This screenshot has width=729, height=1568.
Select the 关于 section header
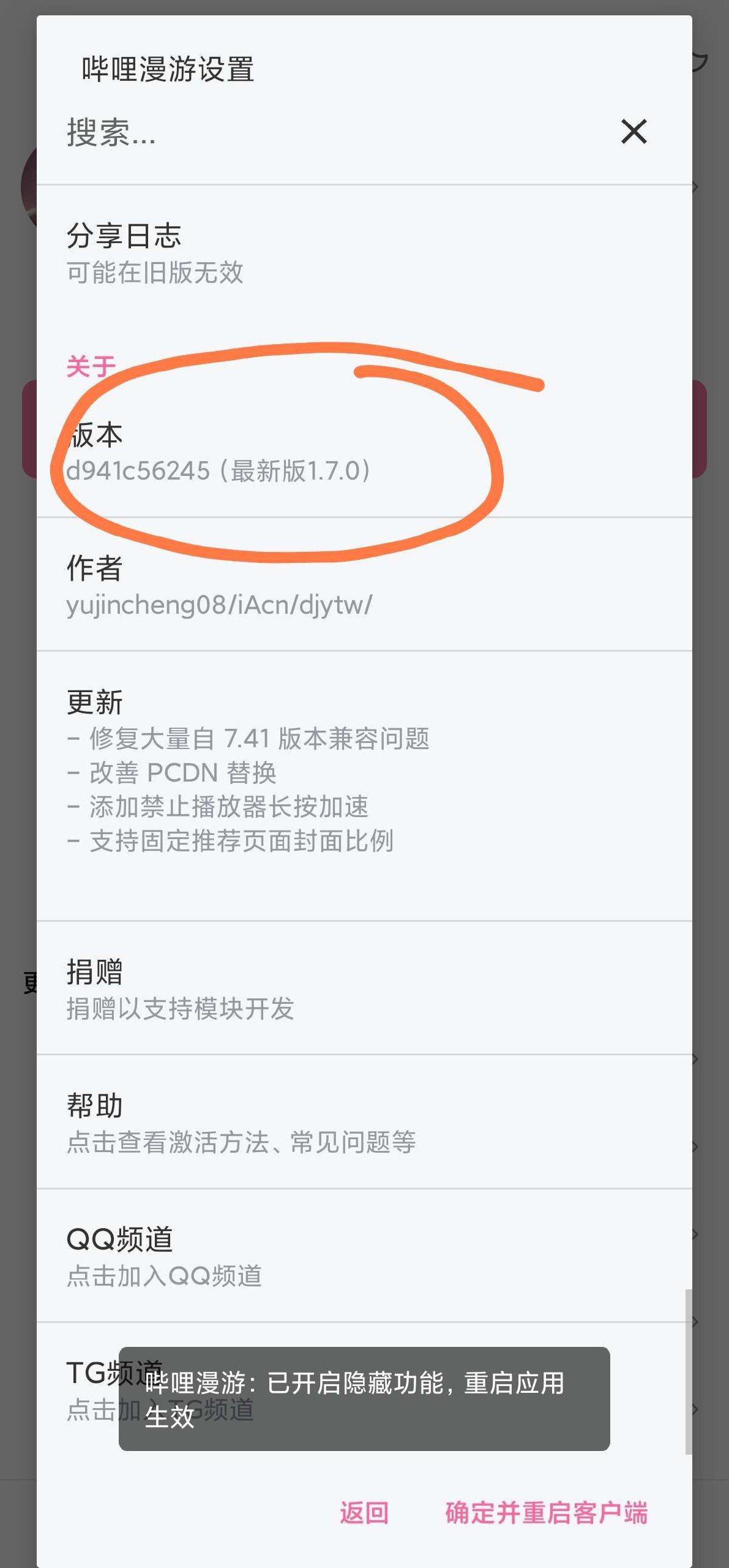[91, 366]
